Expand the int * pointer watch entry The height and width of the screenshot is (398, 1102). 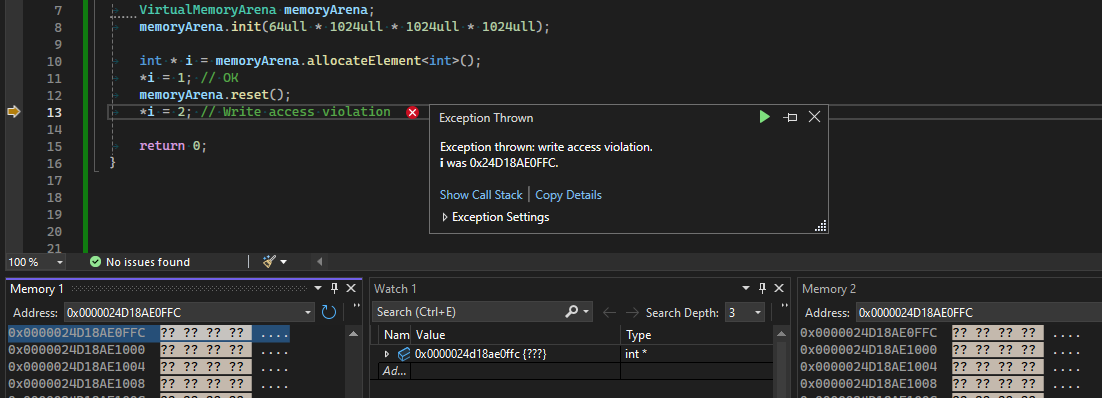387,354
